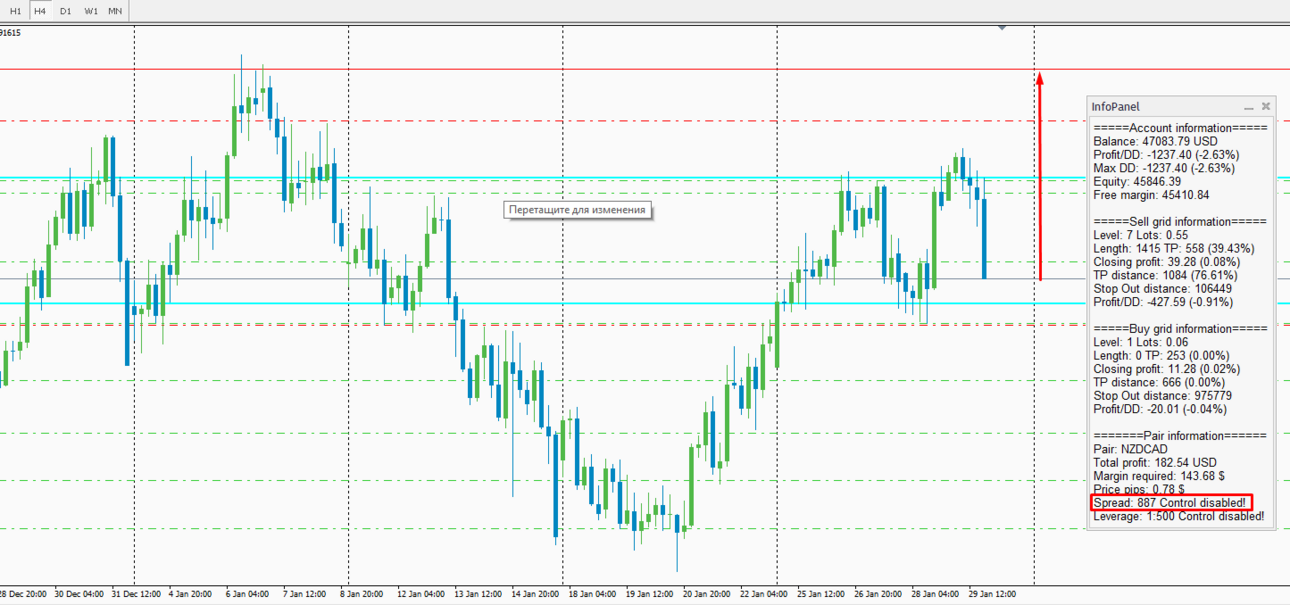Click 'Level: 7 Lots: 0.55' line
The image size is (1290, 605).
click(1141, 235)
